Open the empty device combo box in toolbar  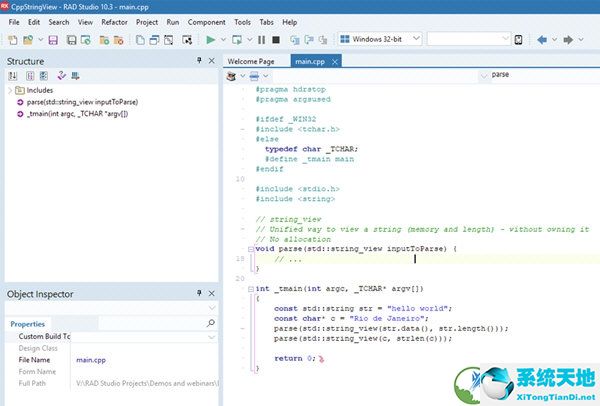469,39
